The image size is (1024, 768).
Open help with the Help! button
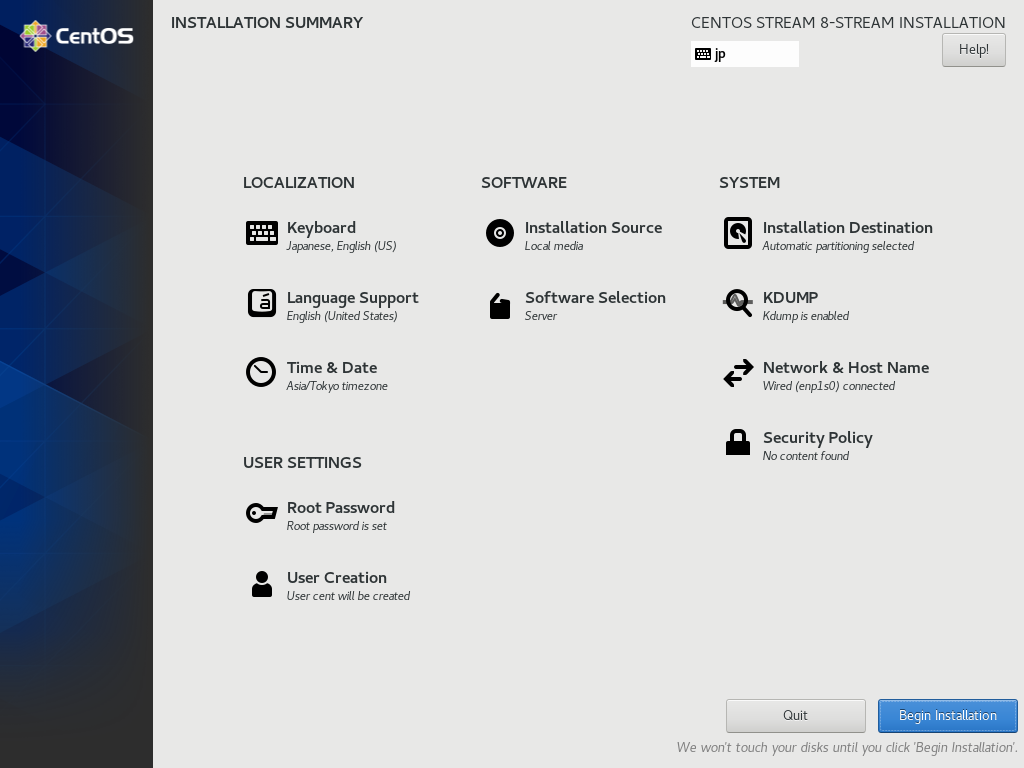[974, 50]
